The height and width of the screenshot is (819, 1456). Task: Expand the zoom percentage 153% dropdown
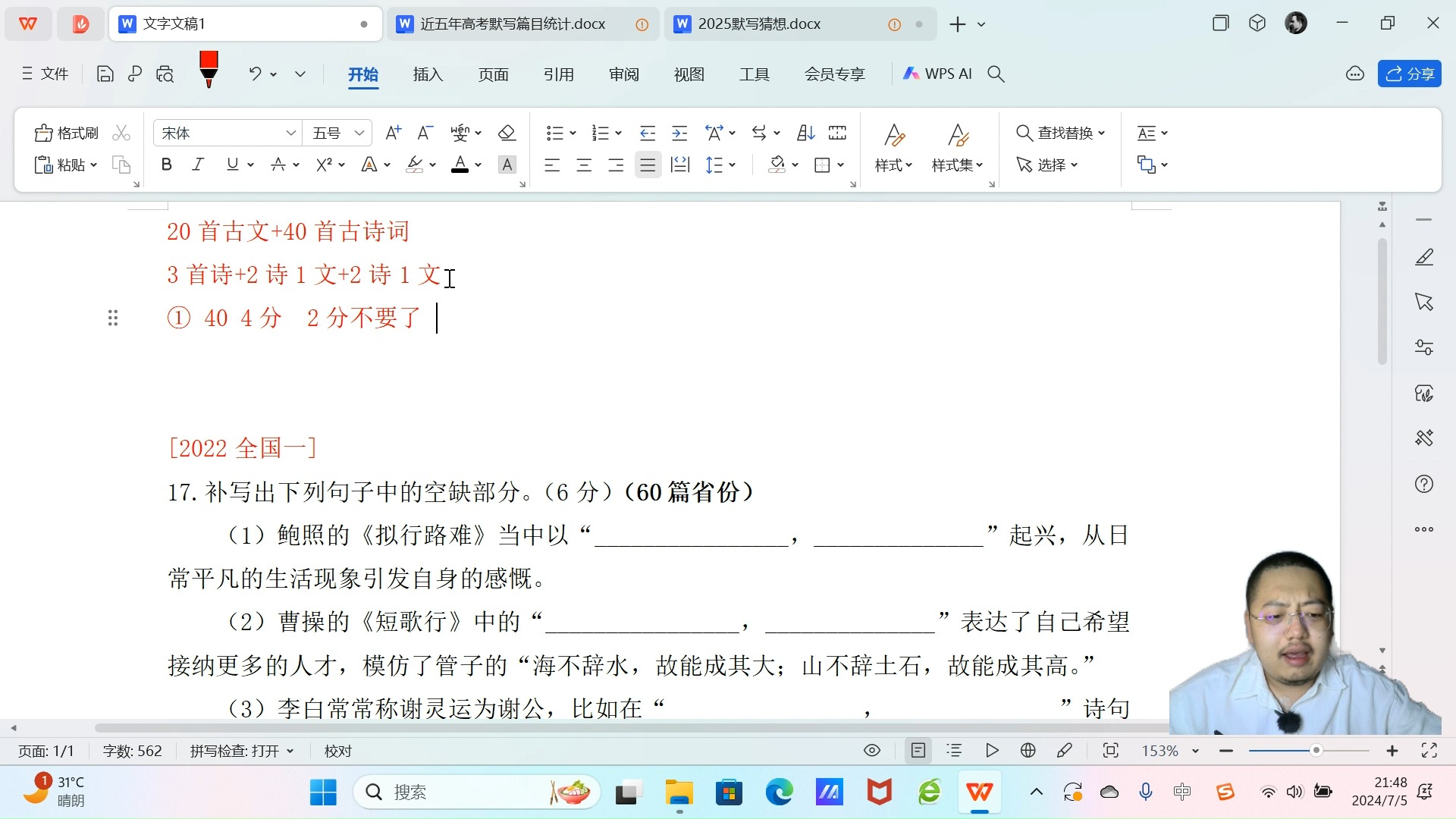[x=1196, y=751]
